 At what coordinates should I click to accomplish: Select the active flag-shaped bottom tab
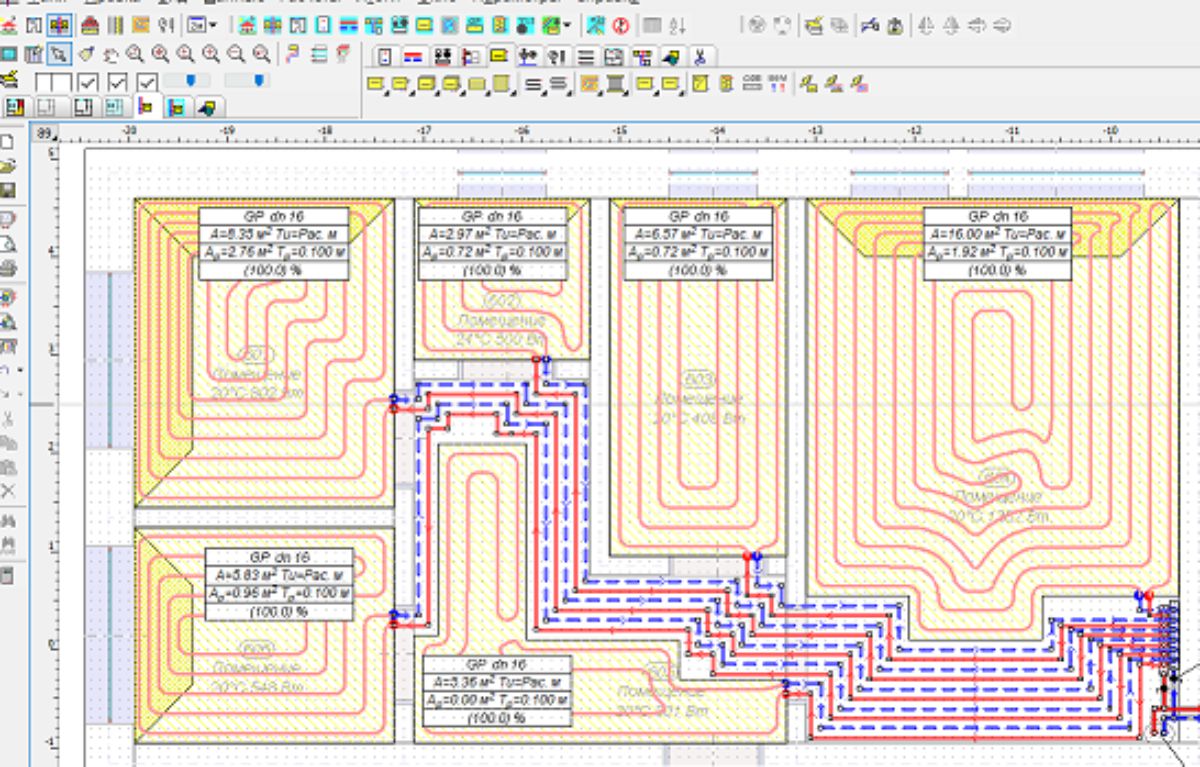point(145,106)
